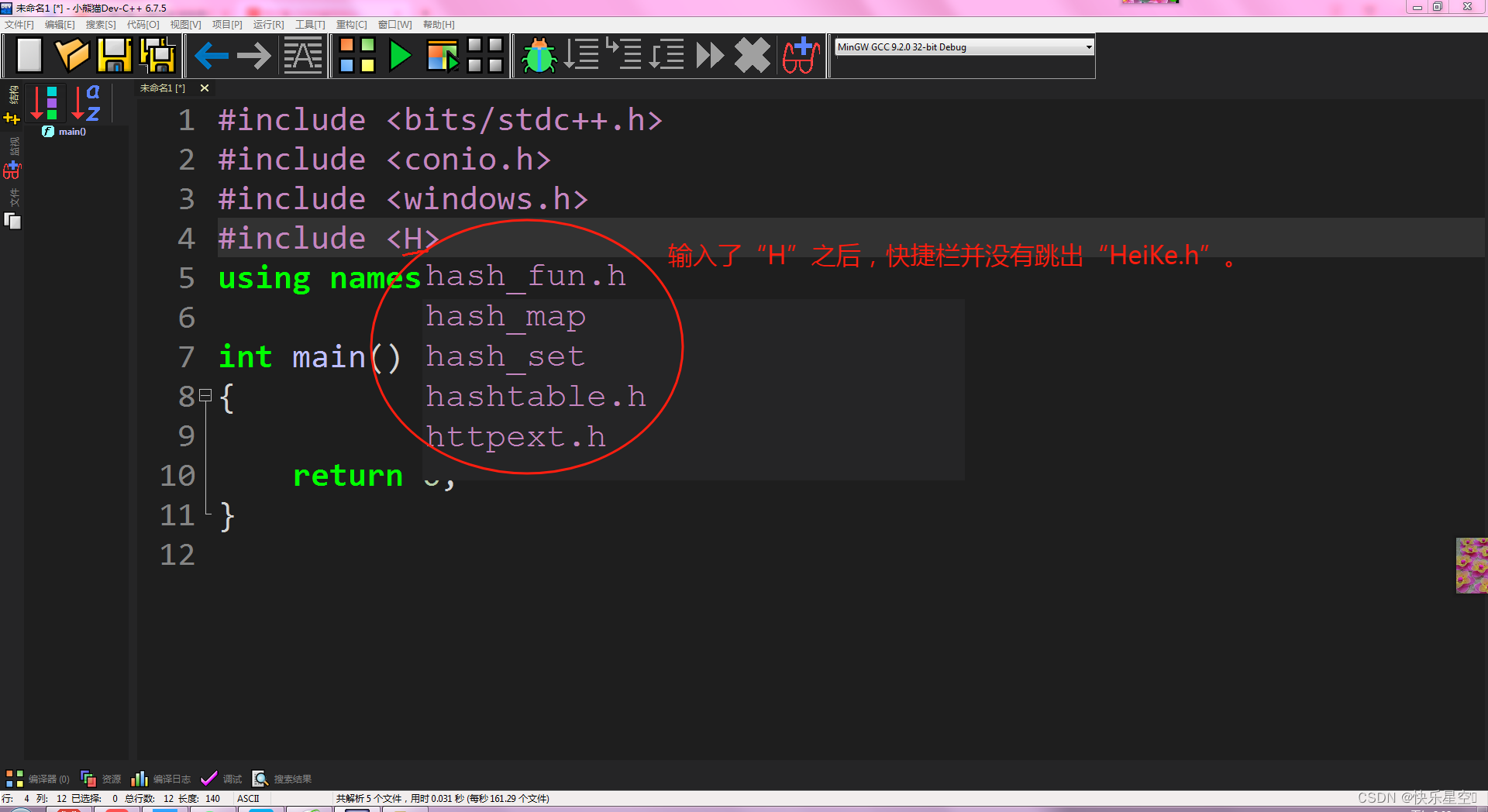1488x812 pixels.
Task: Show the 编译器 bottom panel
Action: tap(38, 779)
